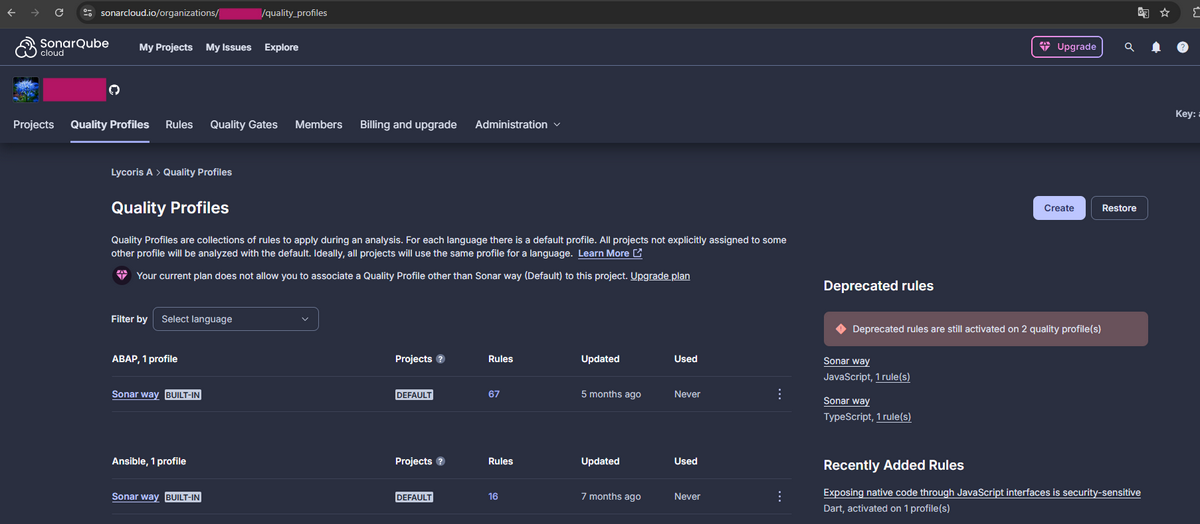1200x524 pixels.
Task: Click the Projects help icon in the ABAP header row
Action: click(441, 359)
